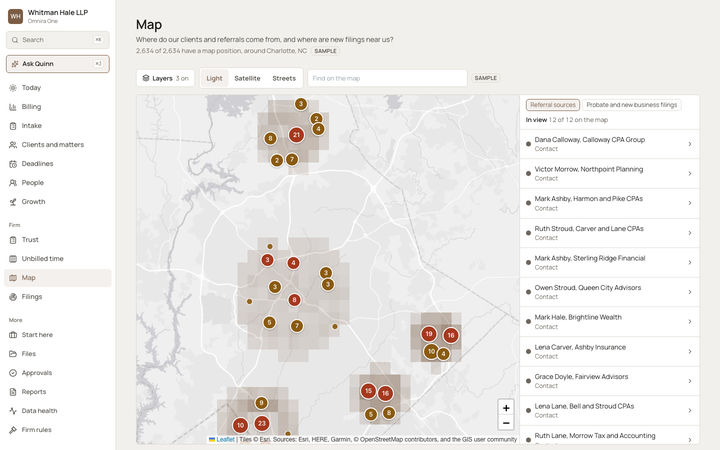Image resolution: width=720 pixels, height=450 pixels.
Task: Go to Clients and matters
Action: tap(58, 145)
